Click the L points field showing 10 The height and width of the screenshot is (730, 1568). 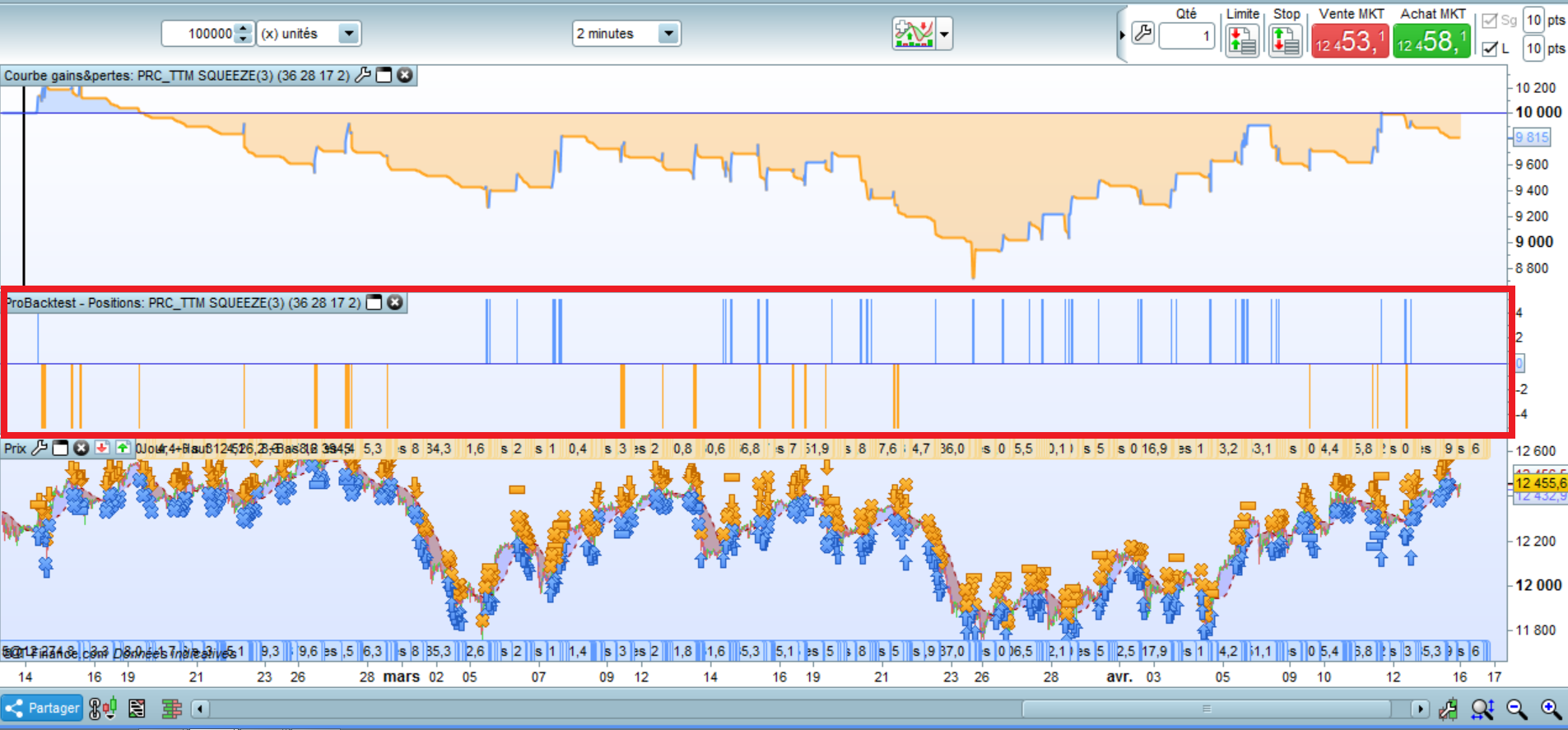pyautogui.click(x=1533, y=49)
